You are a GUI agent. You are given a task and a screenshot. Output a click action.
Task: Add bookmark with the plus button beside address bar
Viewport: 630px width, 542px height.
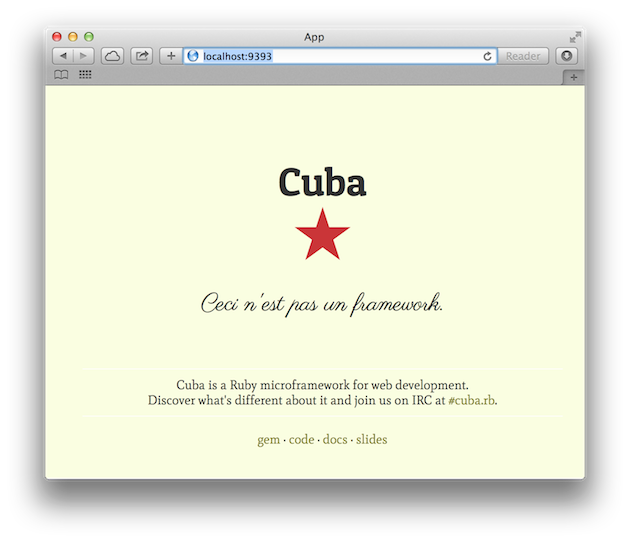[x=170, y=56]
